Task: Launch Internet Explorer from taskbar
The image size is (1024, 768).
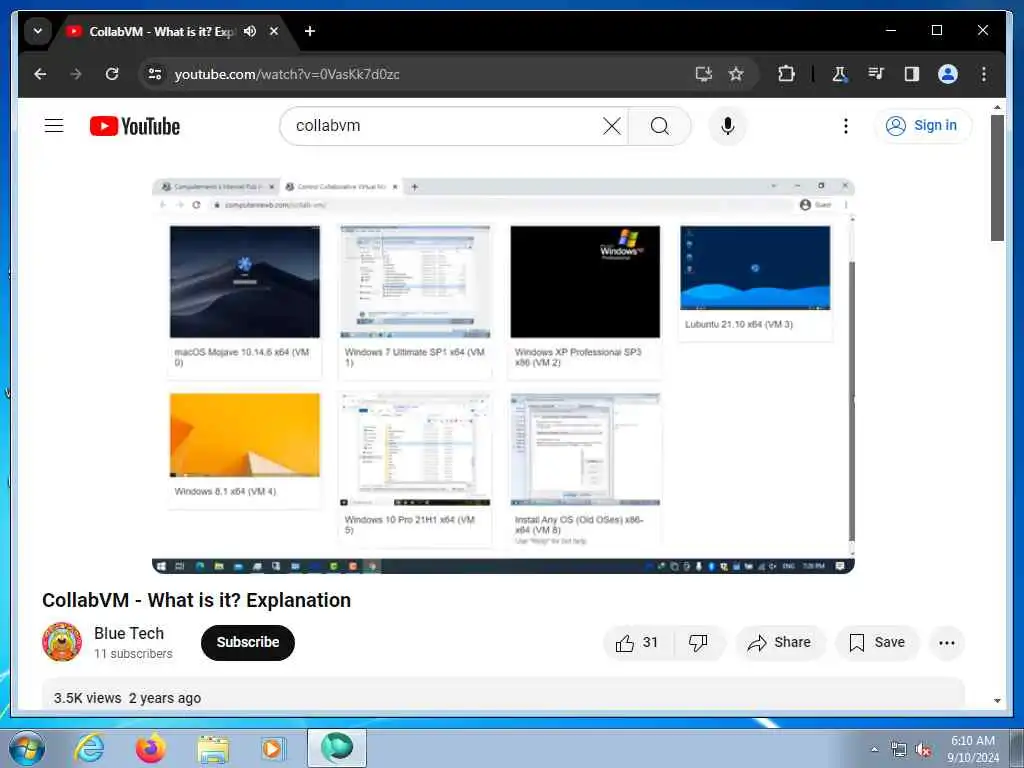Action: click(89, 748)
